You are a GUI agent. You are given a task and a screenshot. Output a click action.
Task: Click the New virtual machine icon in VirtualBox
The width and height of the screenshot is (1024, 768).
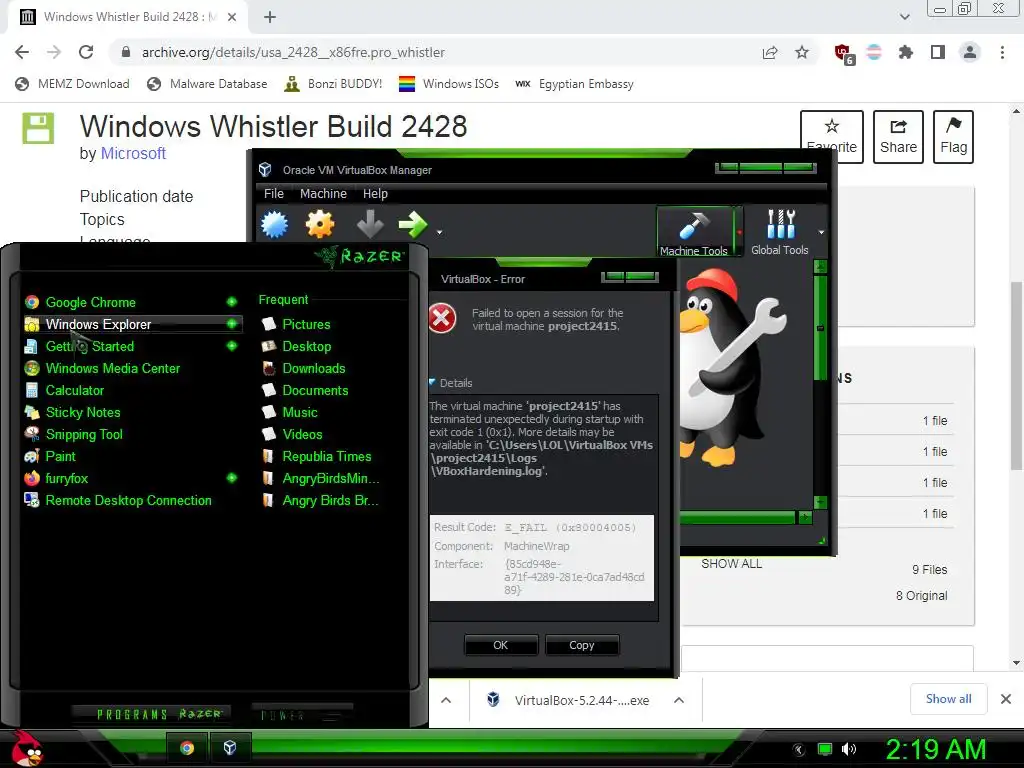point(274,225)
